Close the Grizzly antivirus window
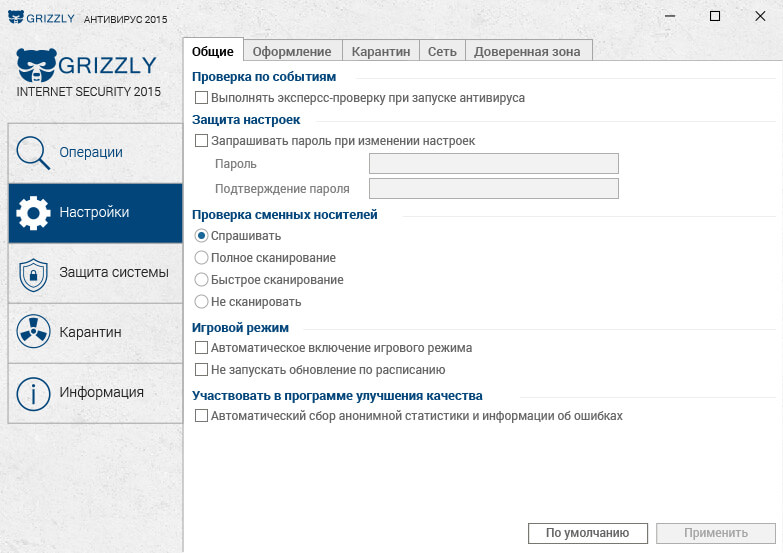 [760, 16]
